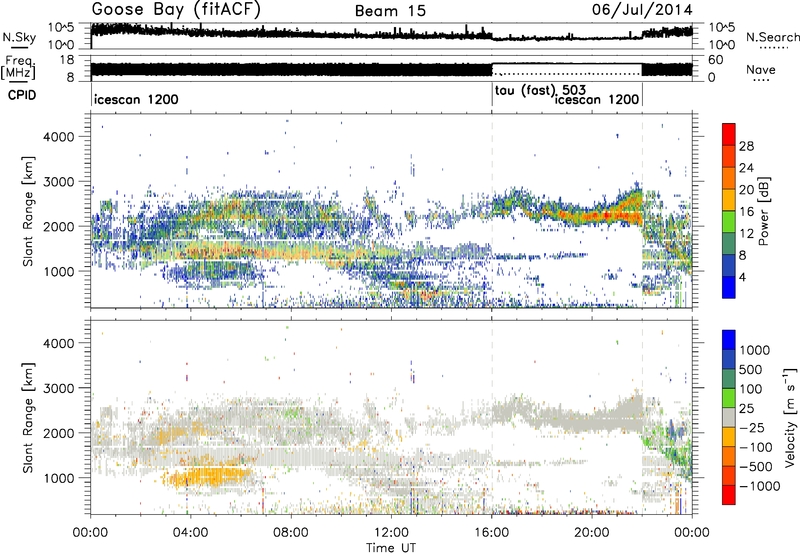
Task: Click the "16:00" time tick label
Action: 491,533
